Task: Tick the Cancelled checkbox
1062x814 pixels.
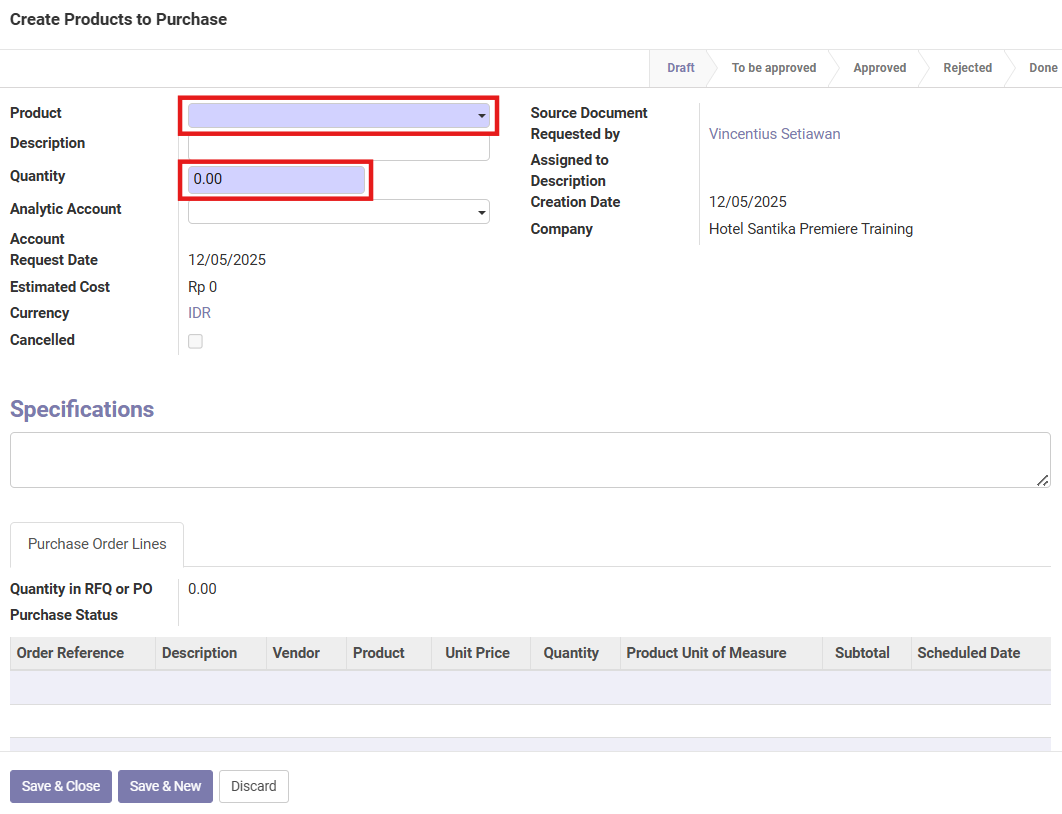Action: point(195,341)
